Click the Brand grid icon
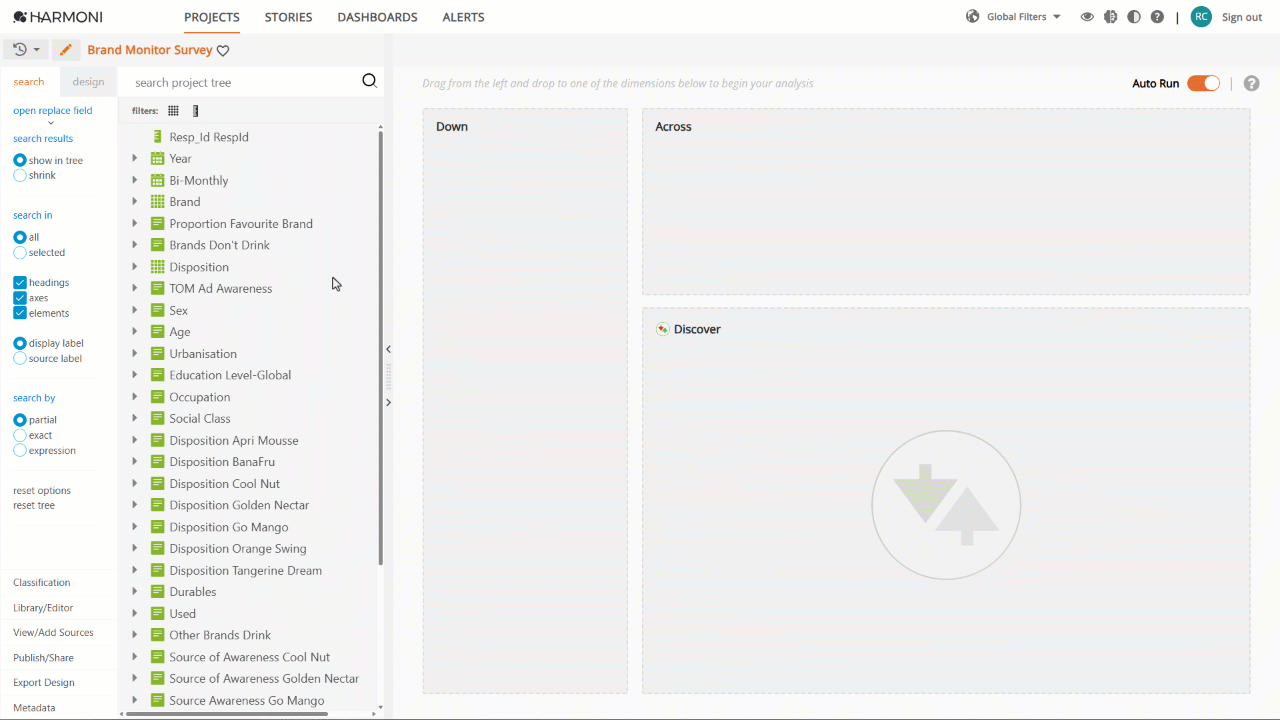The height and width of the screenshot is (720, 1280). [x=157, y=202]
